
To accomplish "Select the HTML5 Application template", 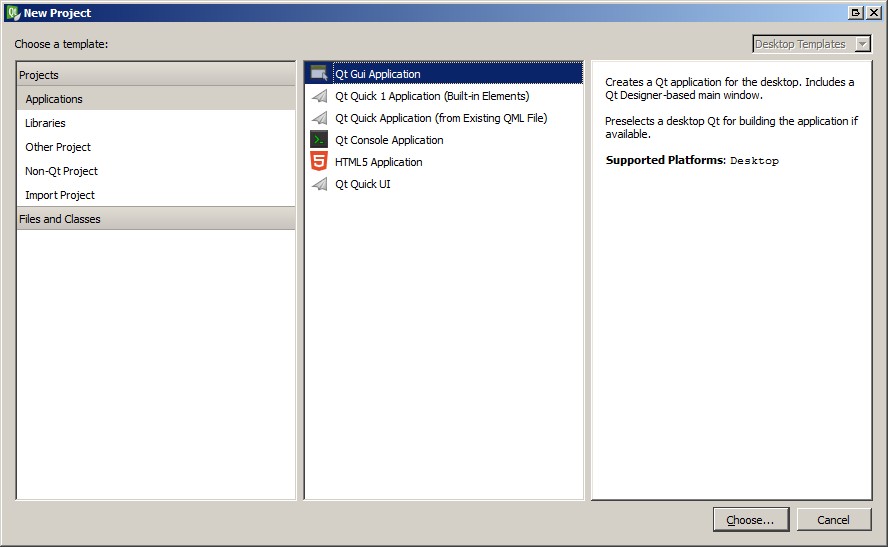I will click(x=443, y=162).
